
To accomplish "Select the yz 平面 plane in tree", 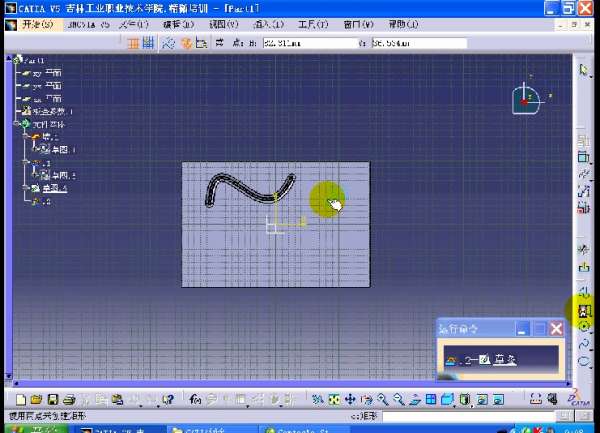I will [47, 86].
